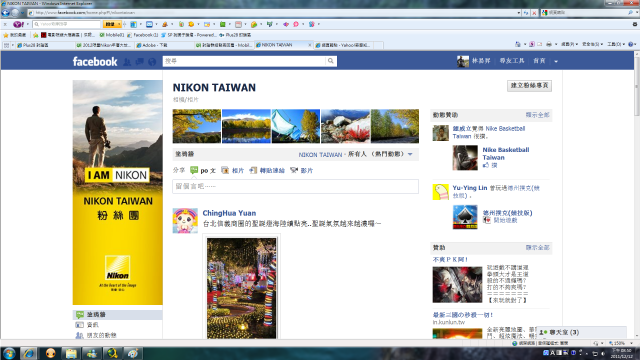Click the IE forward navigation button
Image resolution: width=640 pixels, height=360 pixels.
click(x=16, y=13)
